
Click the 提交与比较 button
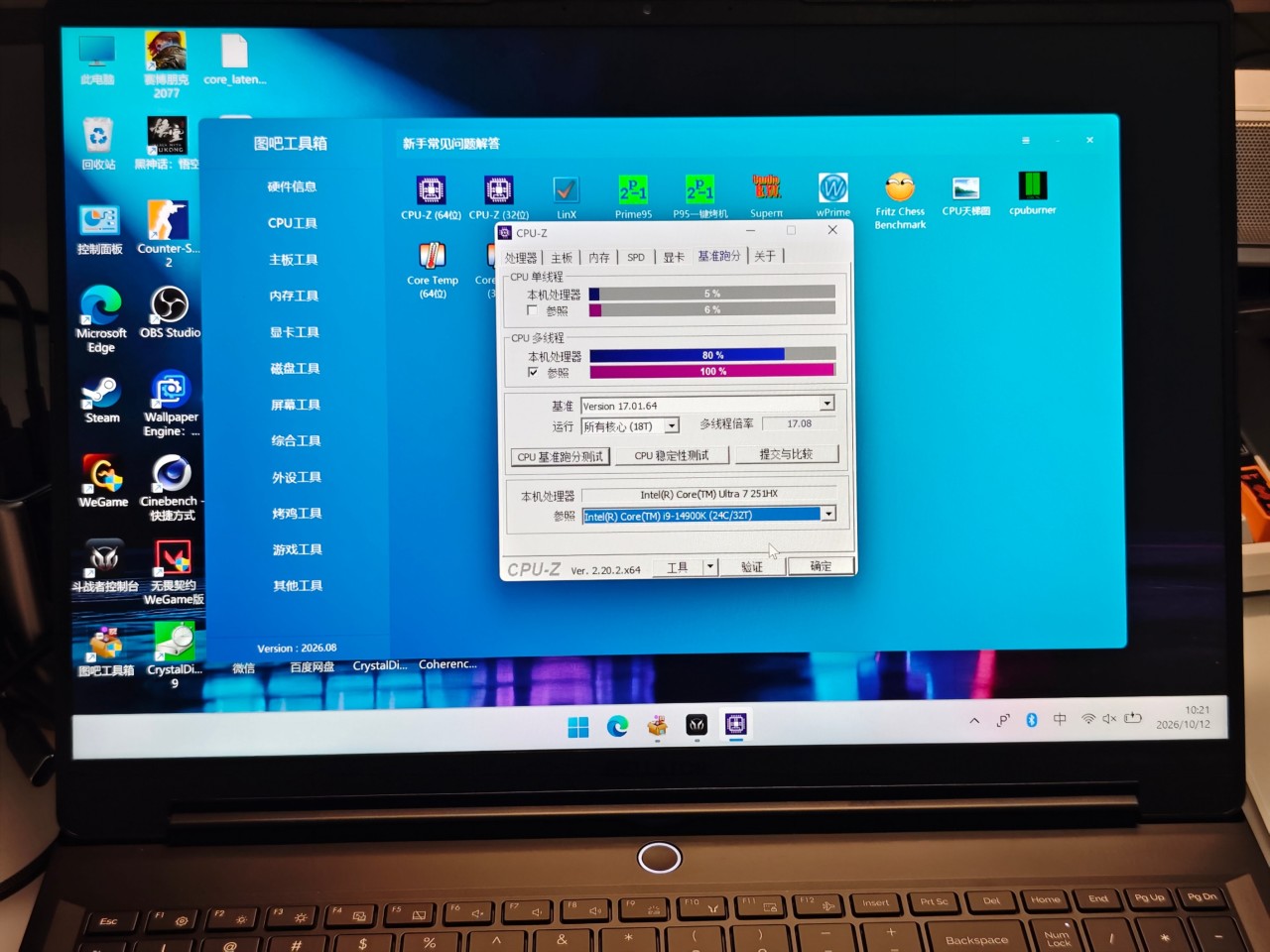coord(786,454)
